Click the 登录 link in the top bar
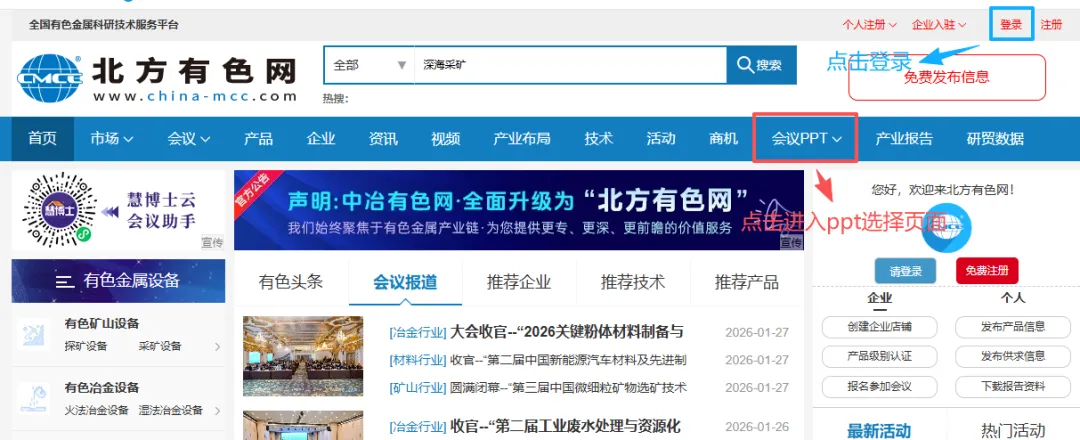Screen dimensions: 1080x440 coord(1011,25)
